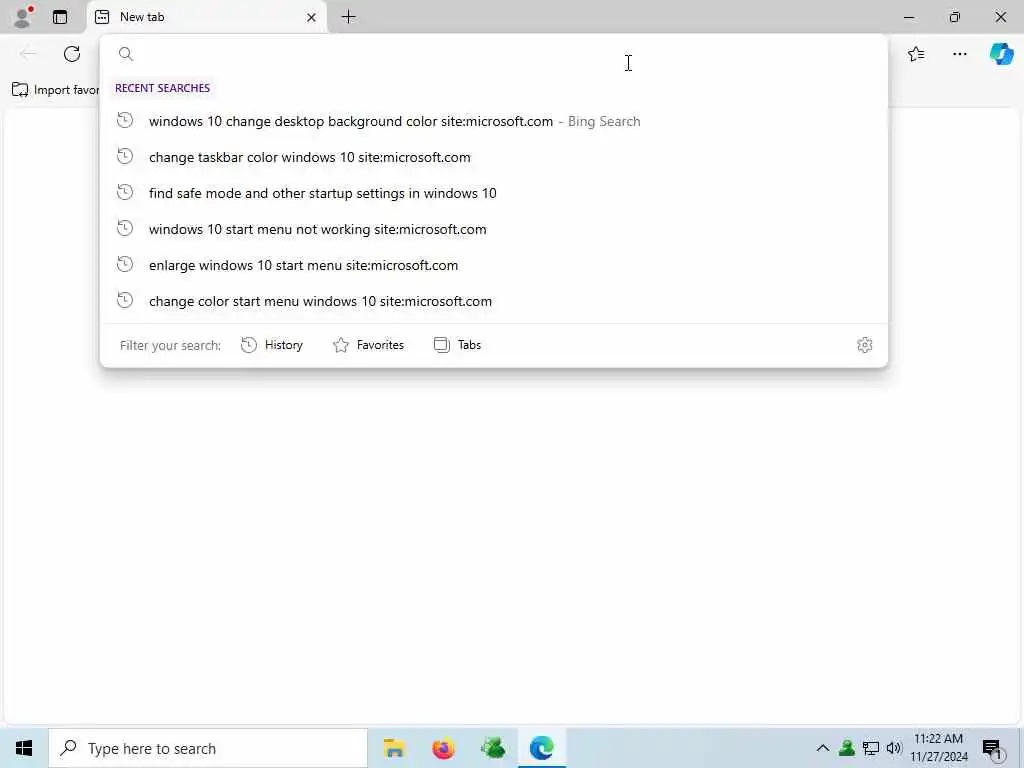Screen dimensions: 1024x768
Task: Pick 'change color start menu windows 10' suggestion
Action: [494, 301]
